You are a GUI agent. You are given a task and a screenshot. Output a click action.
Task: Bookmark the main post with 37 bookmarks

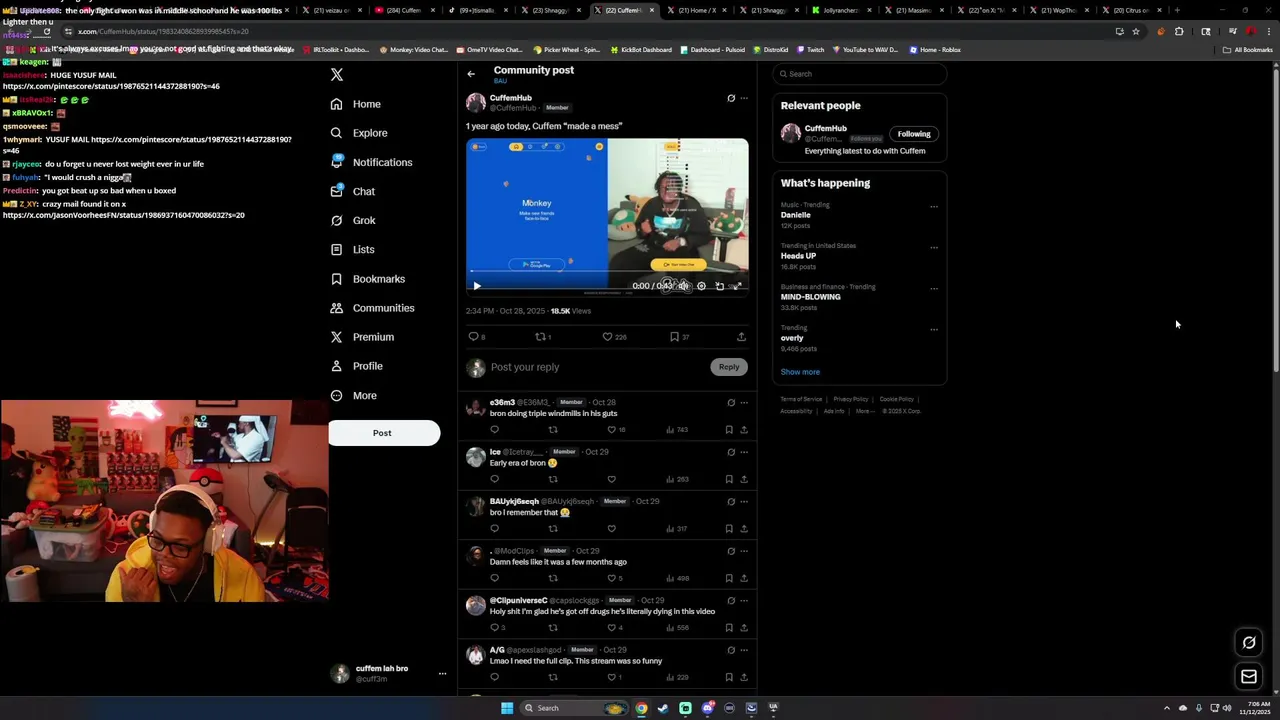click(674, 337)
